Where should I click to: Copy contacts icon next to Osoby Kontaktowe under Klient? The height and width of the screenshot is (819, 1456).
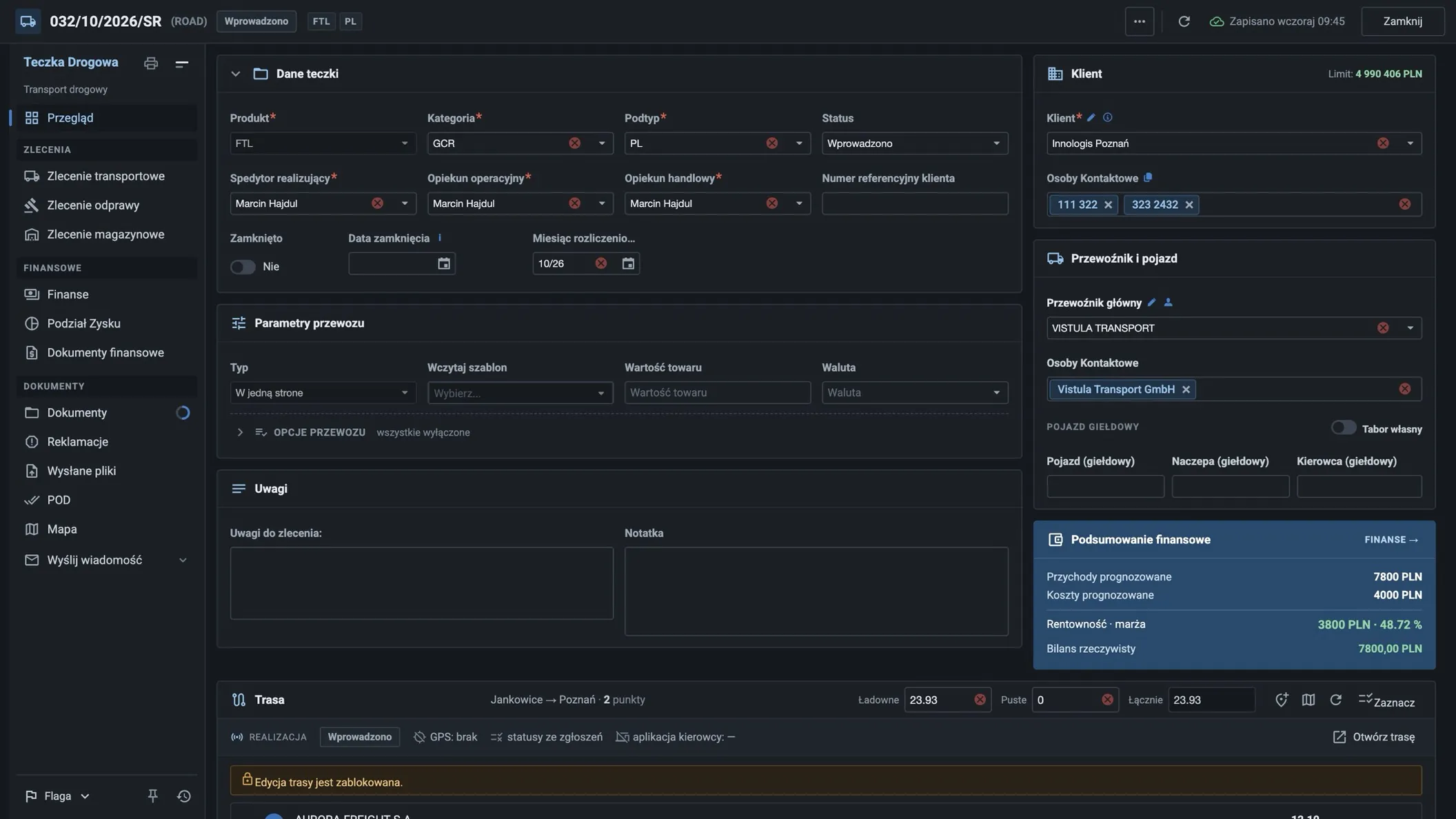point(1148,178)
